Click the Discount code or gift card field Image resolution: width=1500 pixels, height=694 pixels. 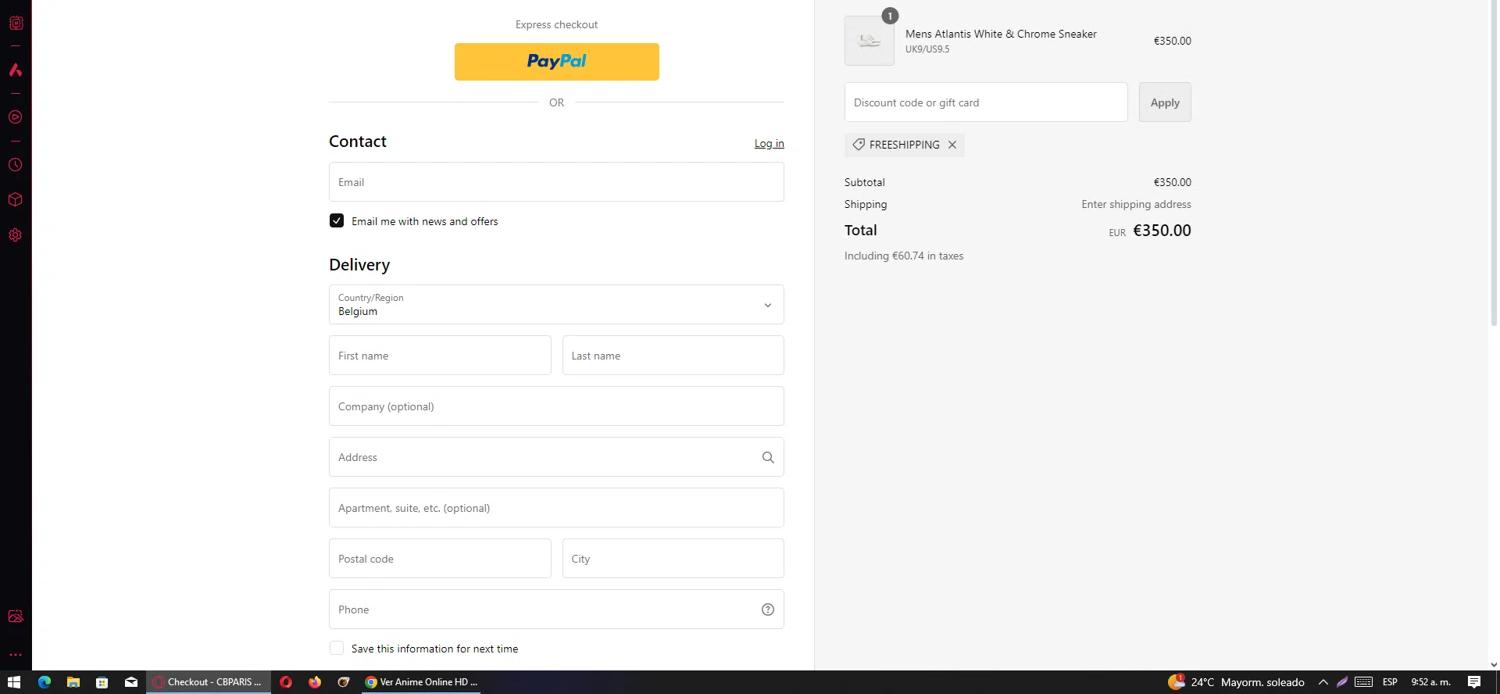pyautogui.click(x=985, y=102)
